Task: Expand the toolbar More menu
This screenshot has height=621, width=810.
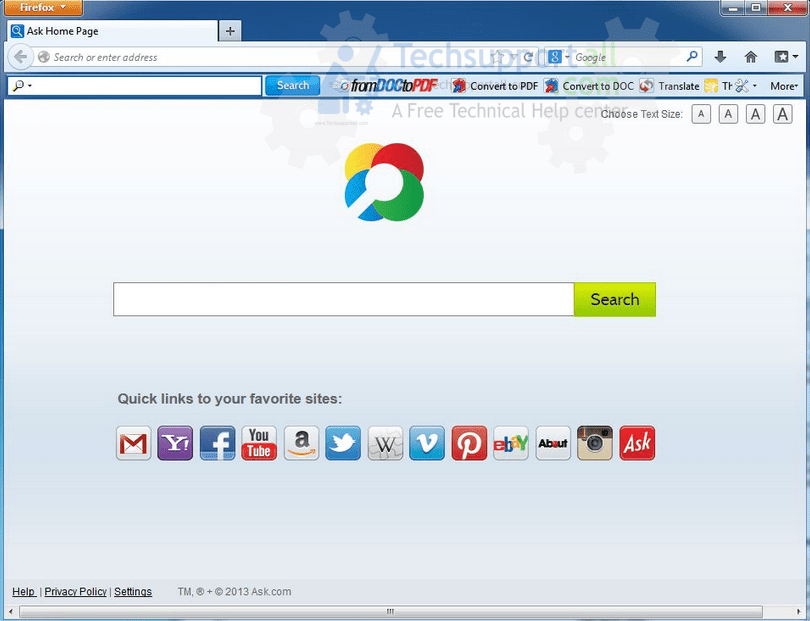Action: point(784,86)
